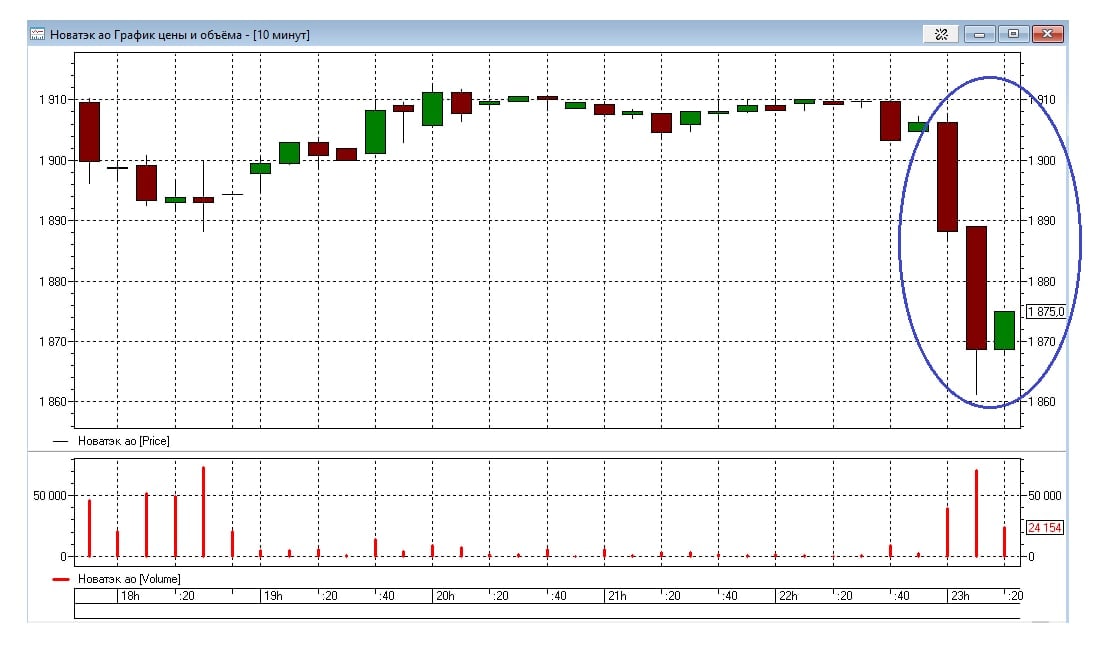Click the pin/detach icon button in title bar
1105x654 pixels.
point(941,34)
